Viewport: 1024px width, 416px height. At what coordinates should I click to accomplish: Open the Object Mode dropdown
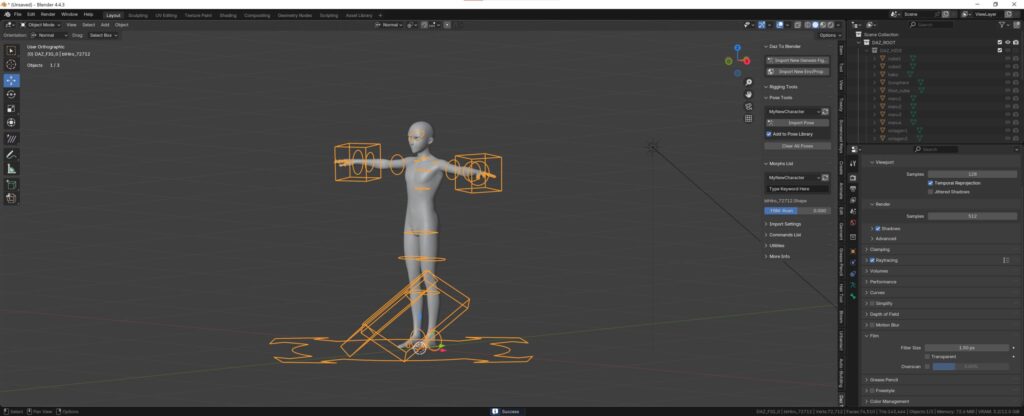pos(40,25)
